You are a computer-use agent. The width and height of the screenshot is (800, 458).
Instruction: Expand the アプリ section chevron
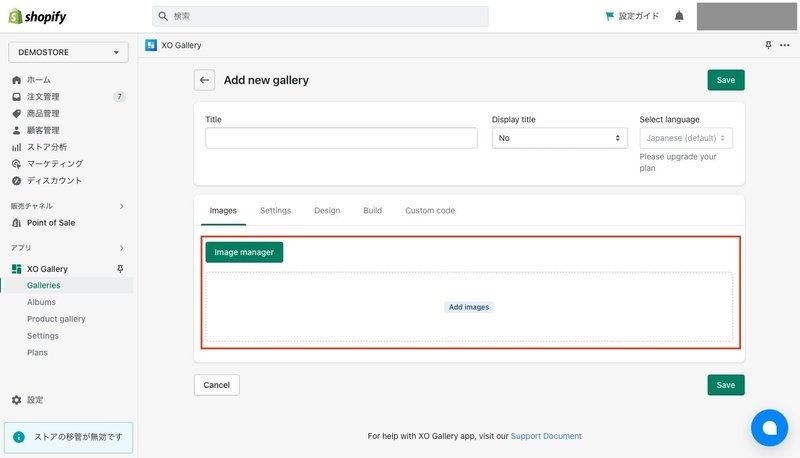pos(121,248)
